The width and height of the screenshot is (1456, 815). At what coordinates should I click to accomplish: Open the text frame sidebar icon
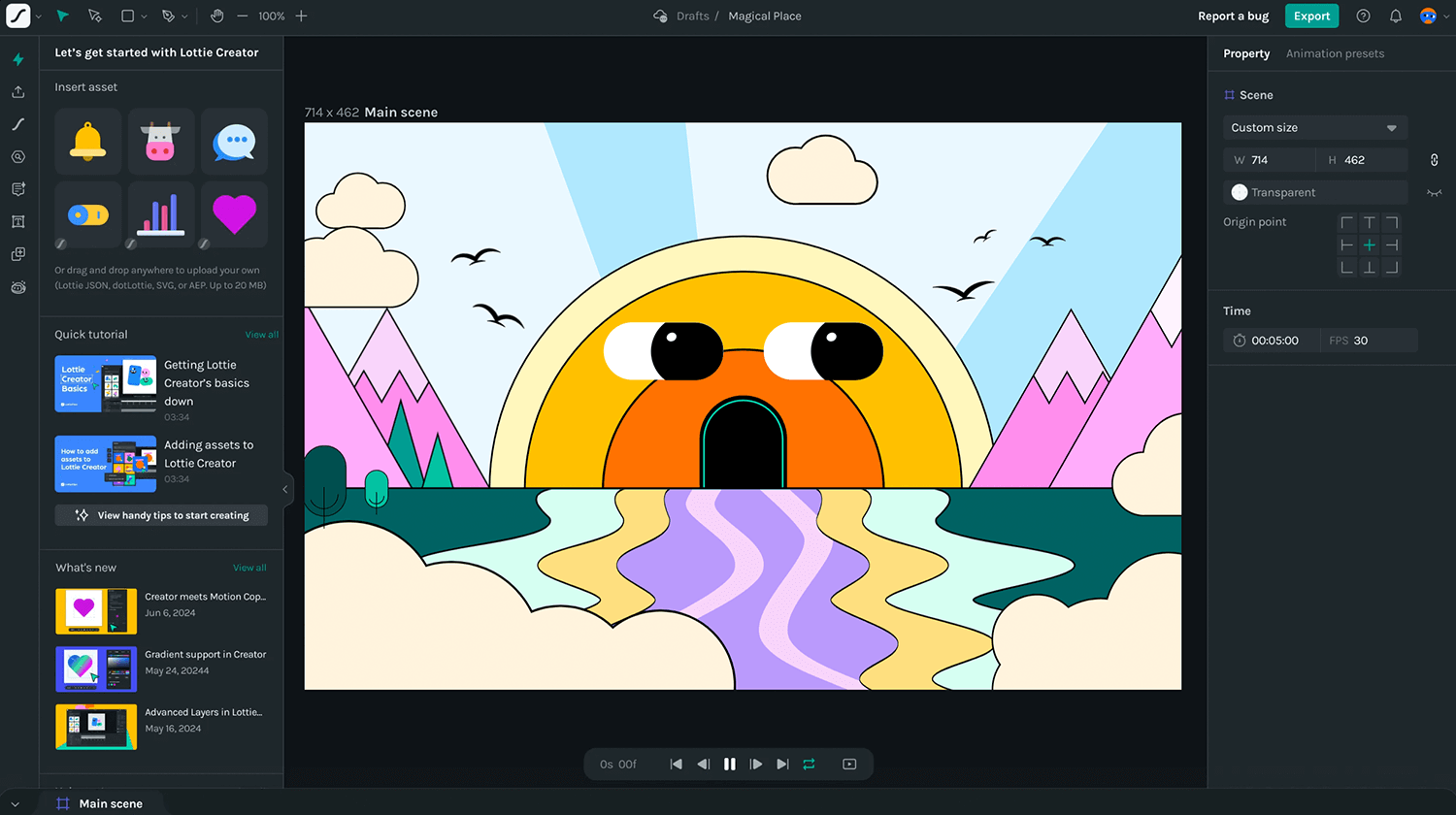coord(17,221)
